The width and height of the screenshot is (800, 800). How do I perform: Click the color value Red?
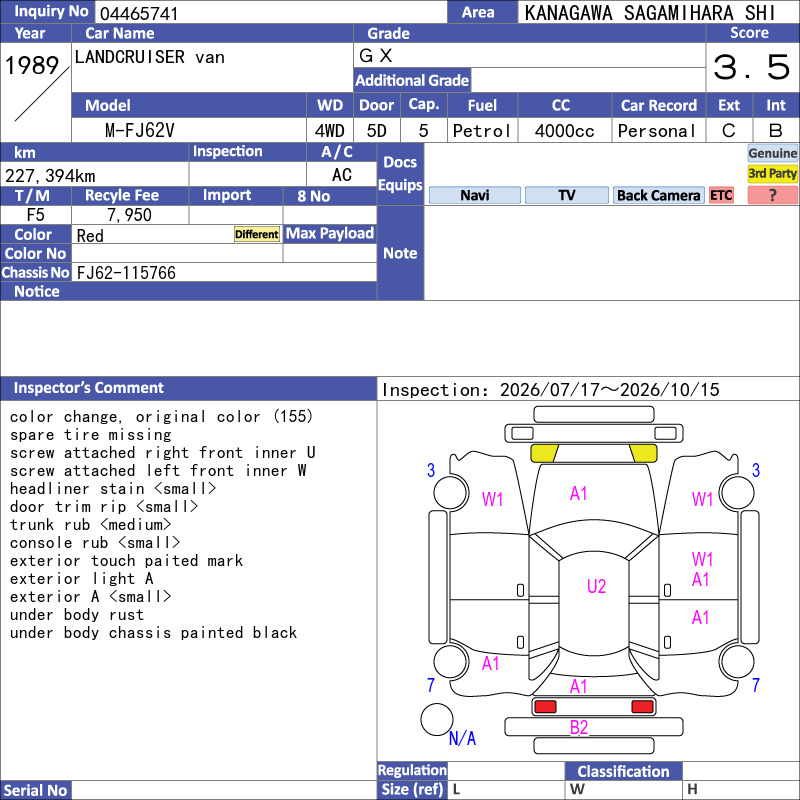click(90, 236)
